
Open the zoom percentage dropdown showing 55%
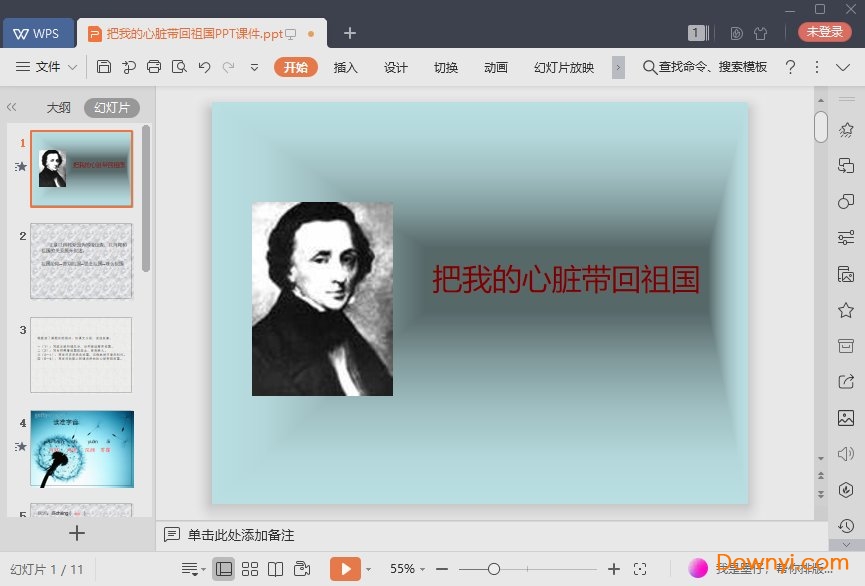coord(408,568)
